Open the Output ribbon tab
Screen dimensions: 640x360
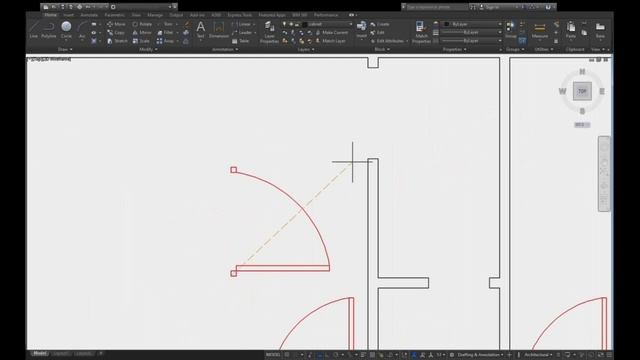point(176,15)
